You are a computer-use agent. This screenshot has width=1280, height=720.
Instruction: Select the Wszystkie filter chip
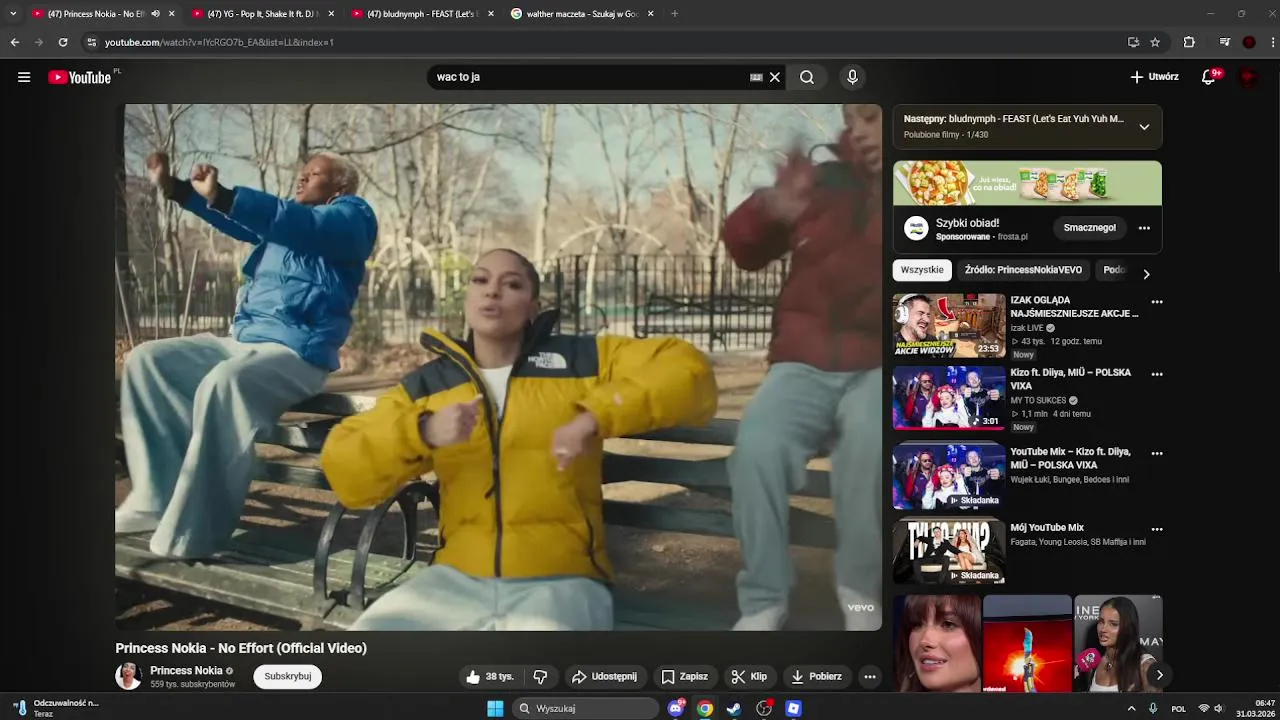(922, 270)
